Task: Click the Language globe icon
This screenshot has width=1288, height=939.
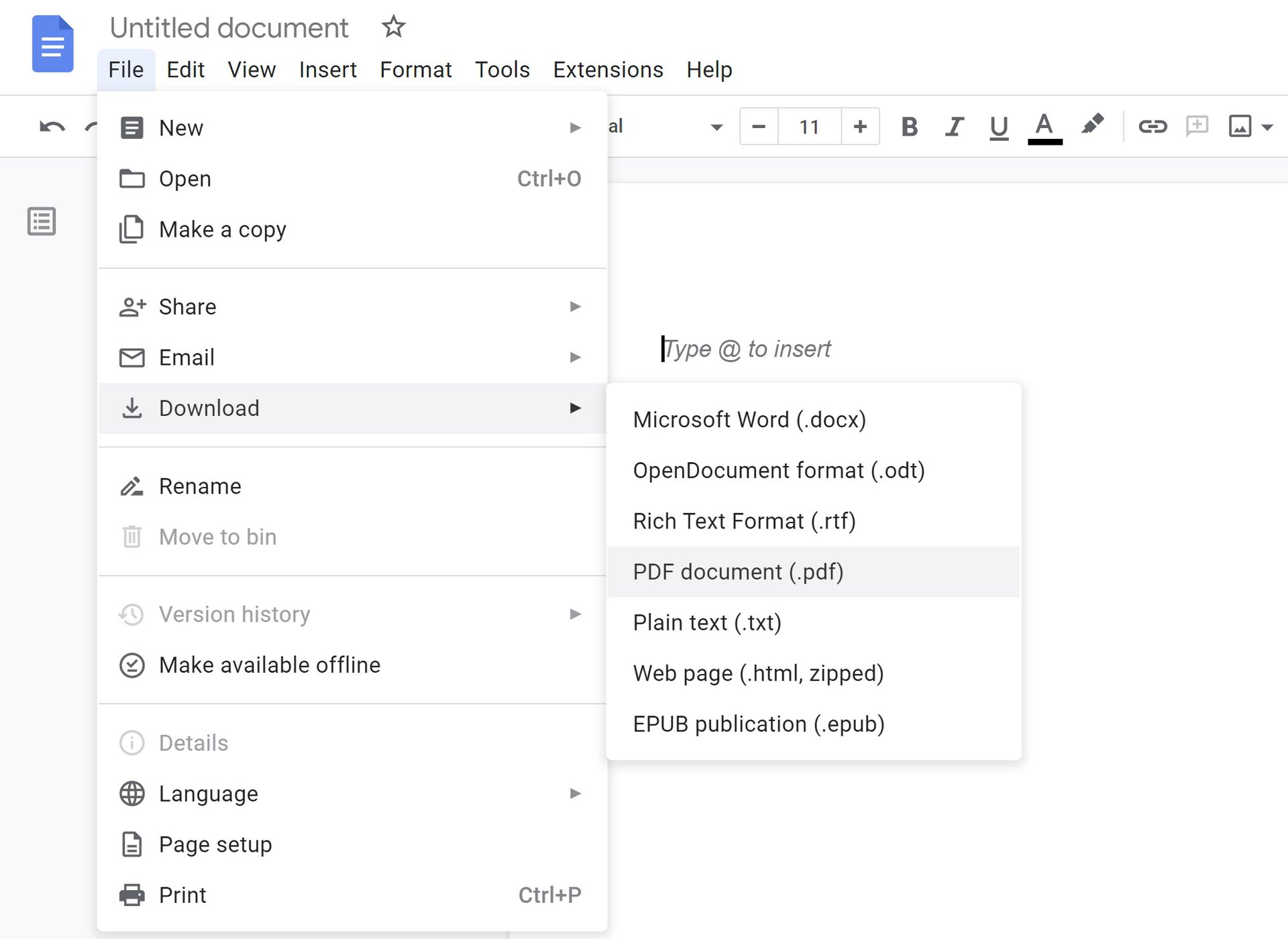Action: 131,793
